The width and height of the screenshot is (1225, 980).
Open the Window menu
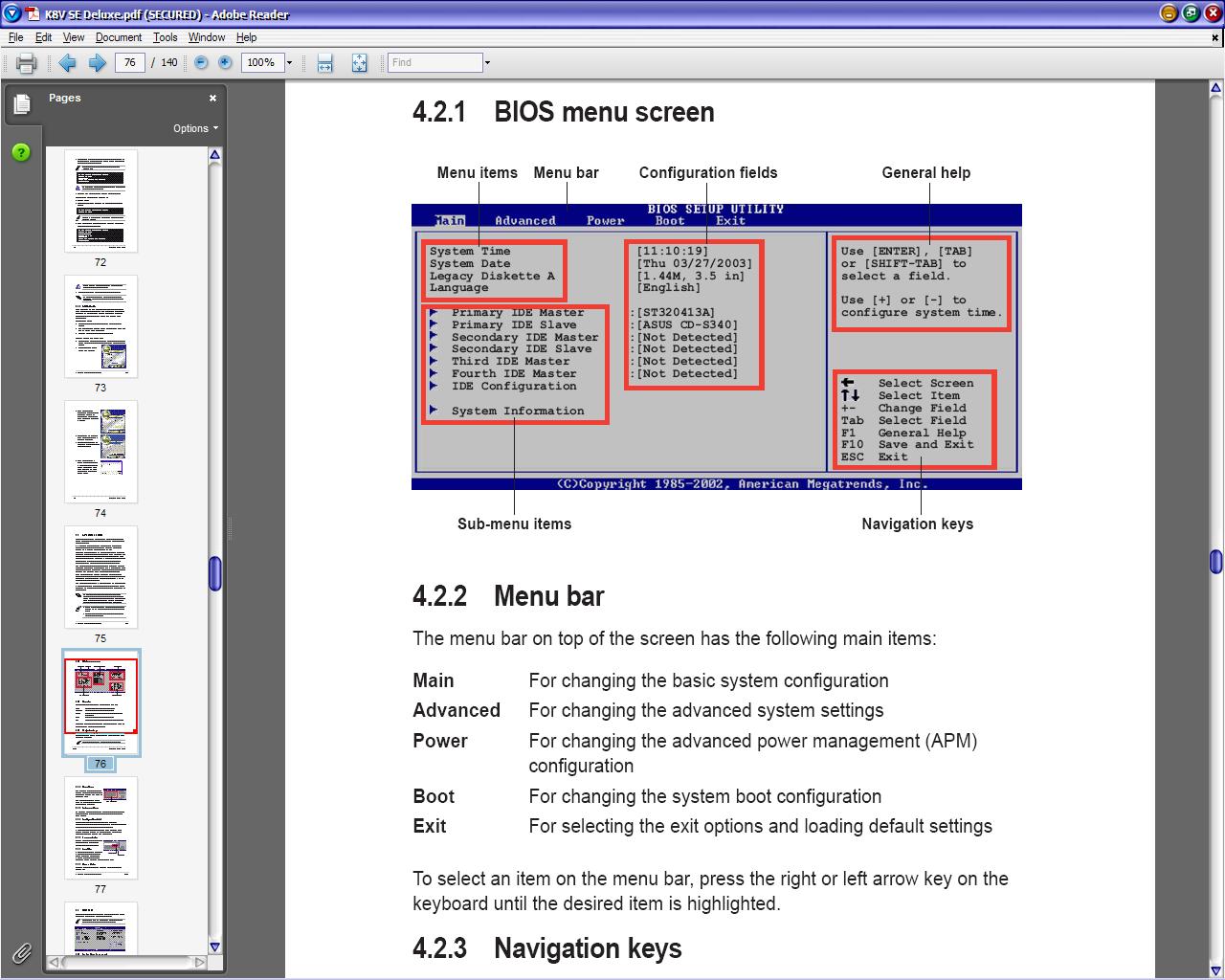207,37
